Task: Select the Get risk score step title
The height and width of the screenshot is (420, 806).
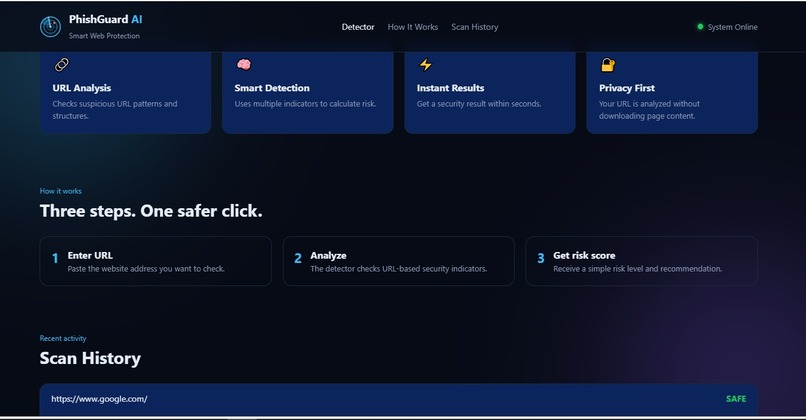Action: point(584,255)
